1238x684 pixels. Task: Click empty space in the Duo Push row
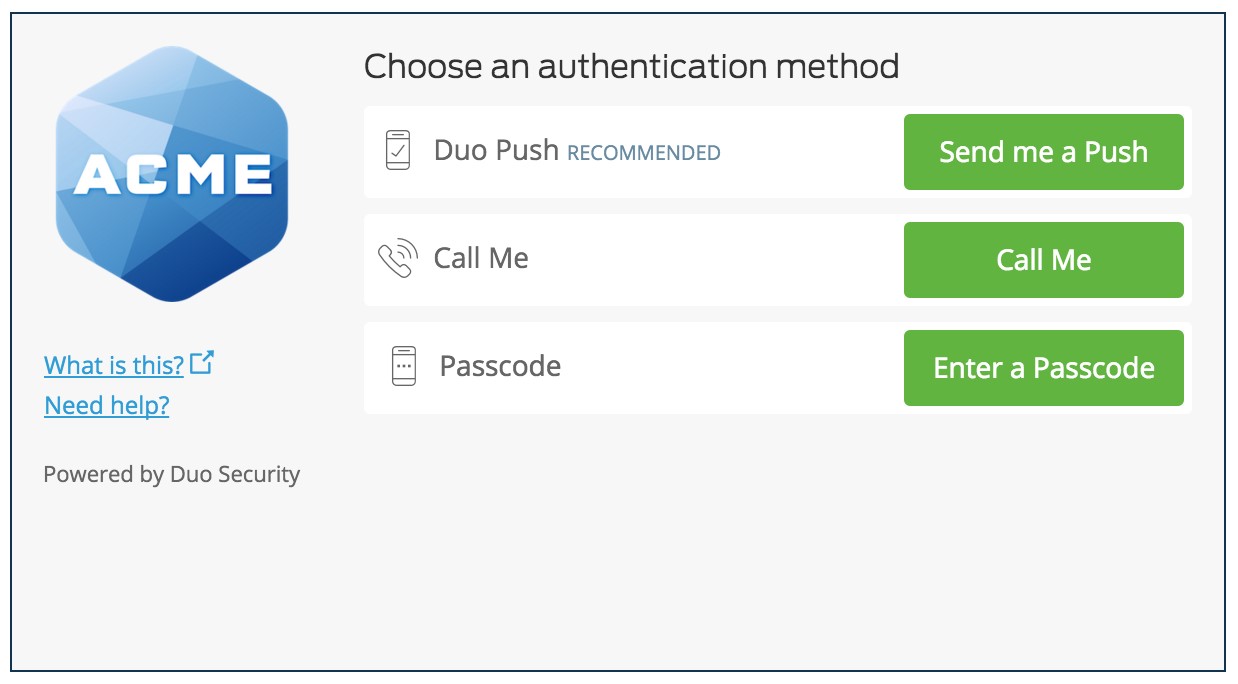(810, 152)
